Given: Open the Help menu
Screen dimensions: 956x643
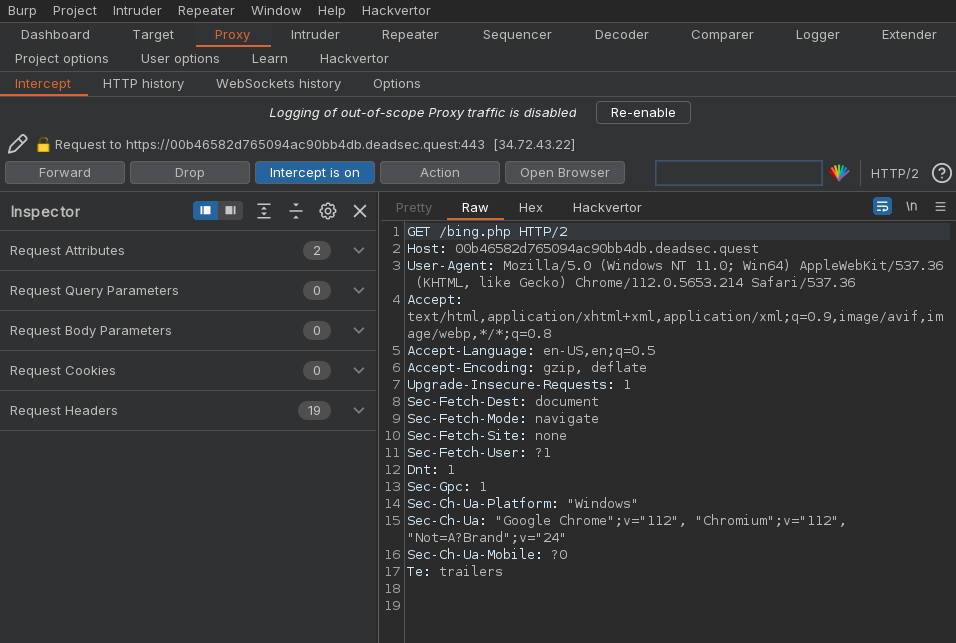Looking at the screenshot, I should pyautogui.click(x=332, y=11).
